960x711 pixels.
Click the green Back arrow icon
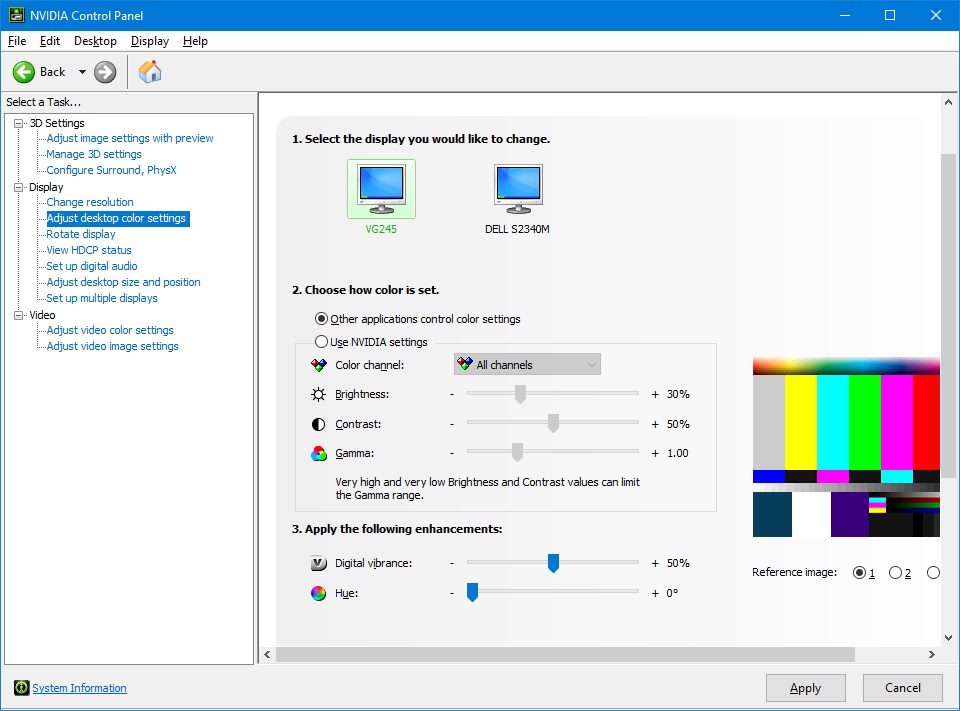point(24,72)
